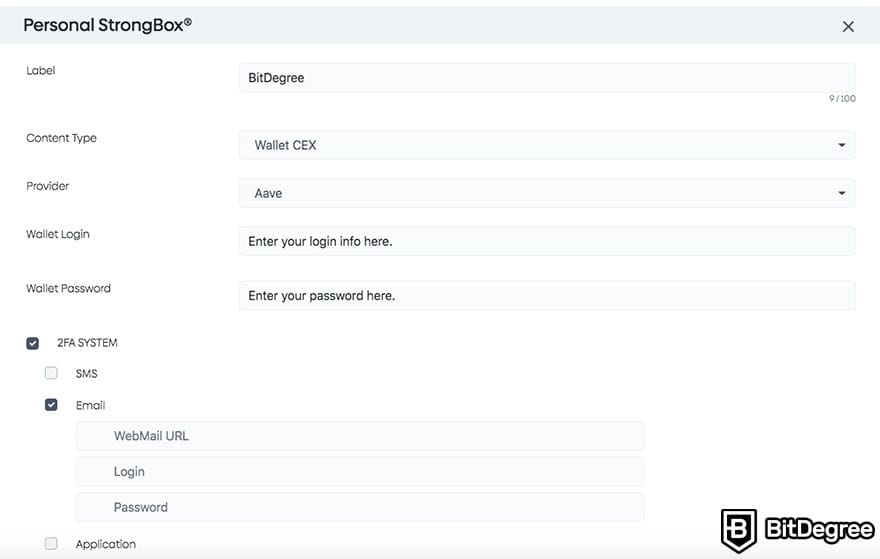Close the Personal StrongBox dialog
This screenshot has width=880, height=559.
[847, 26]
